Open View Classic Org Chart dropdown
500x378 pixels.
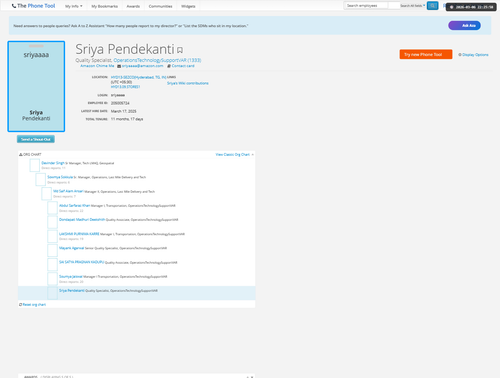tap(234, 154)
